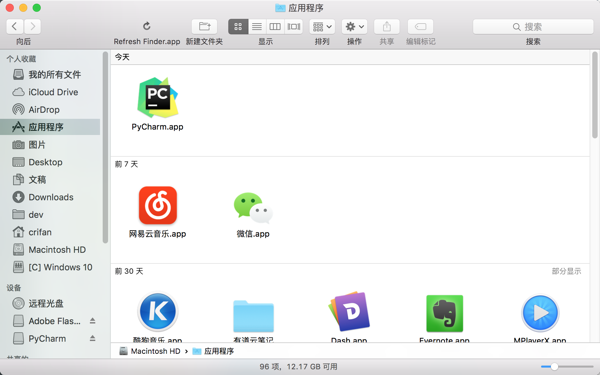Viewport: 600px width, 375px height.
Task: Select the 酷狗音乐.app icon
Action: [158, 312]
